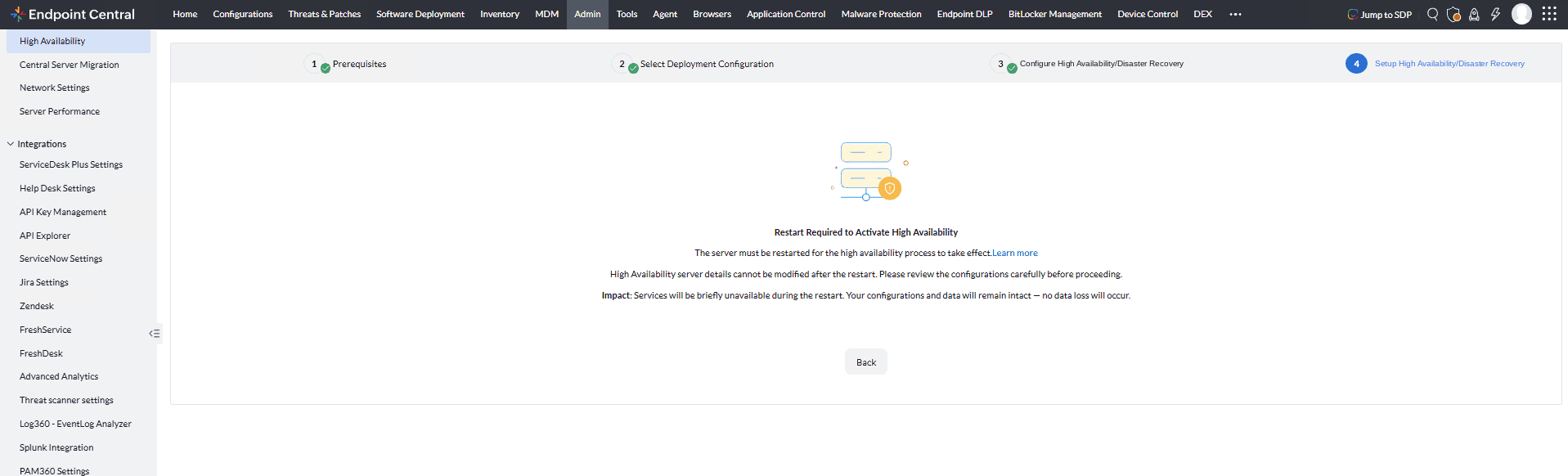Open Server Performance
Image resolution: width=1568 pixels, height=476 pixels.
point(60,111)
